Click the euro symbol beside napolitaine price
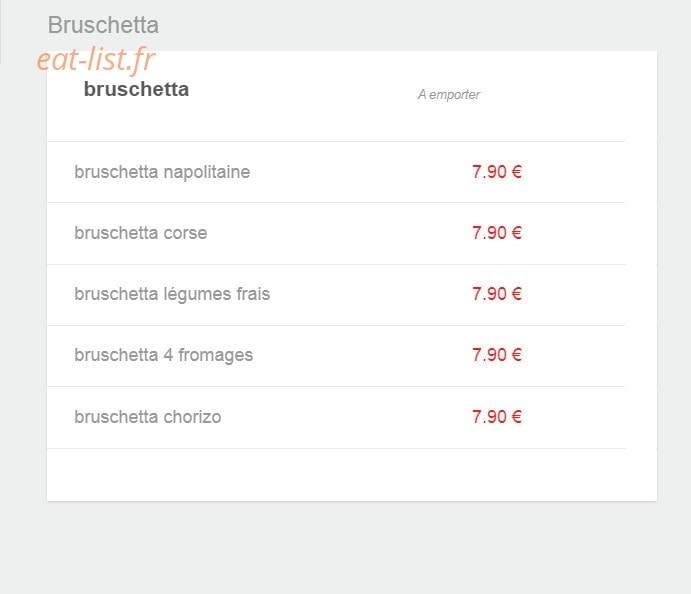This screenshot has width=691, height=594. (x=516, y=172)
